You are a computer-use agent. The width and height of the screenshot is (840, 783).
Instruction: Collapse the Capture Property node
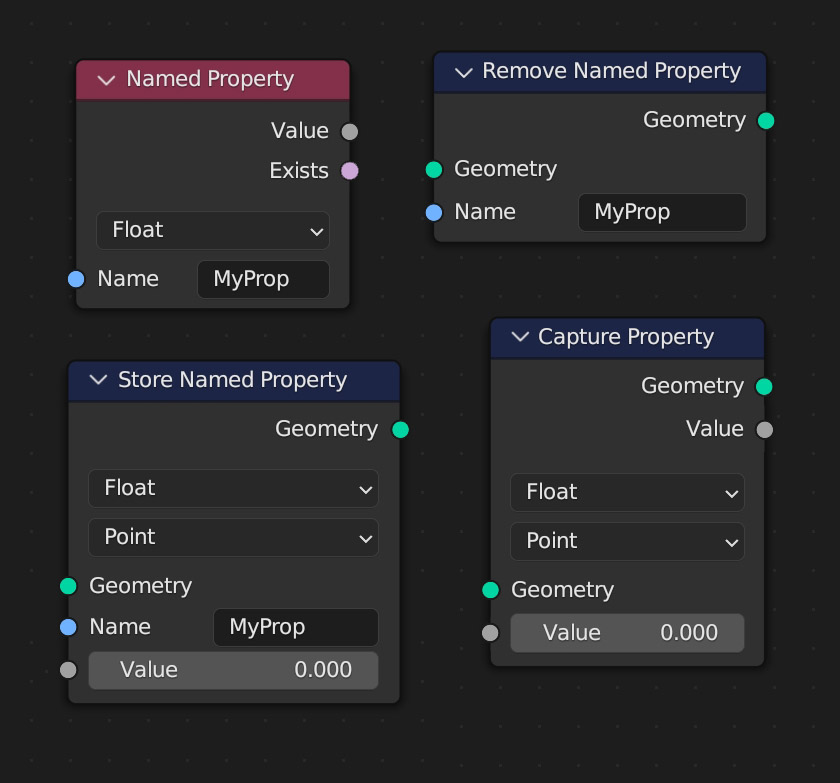pos(520,337)
